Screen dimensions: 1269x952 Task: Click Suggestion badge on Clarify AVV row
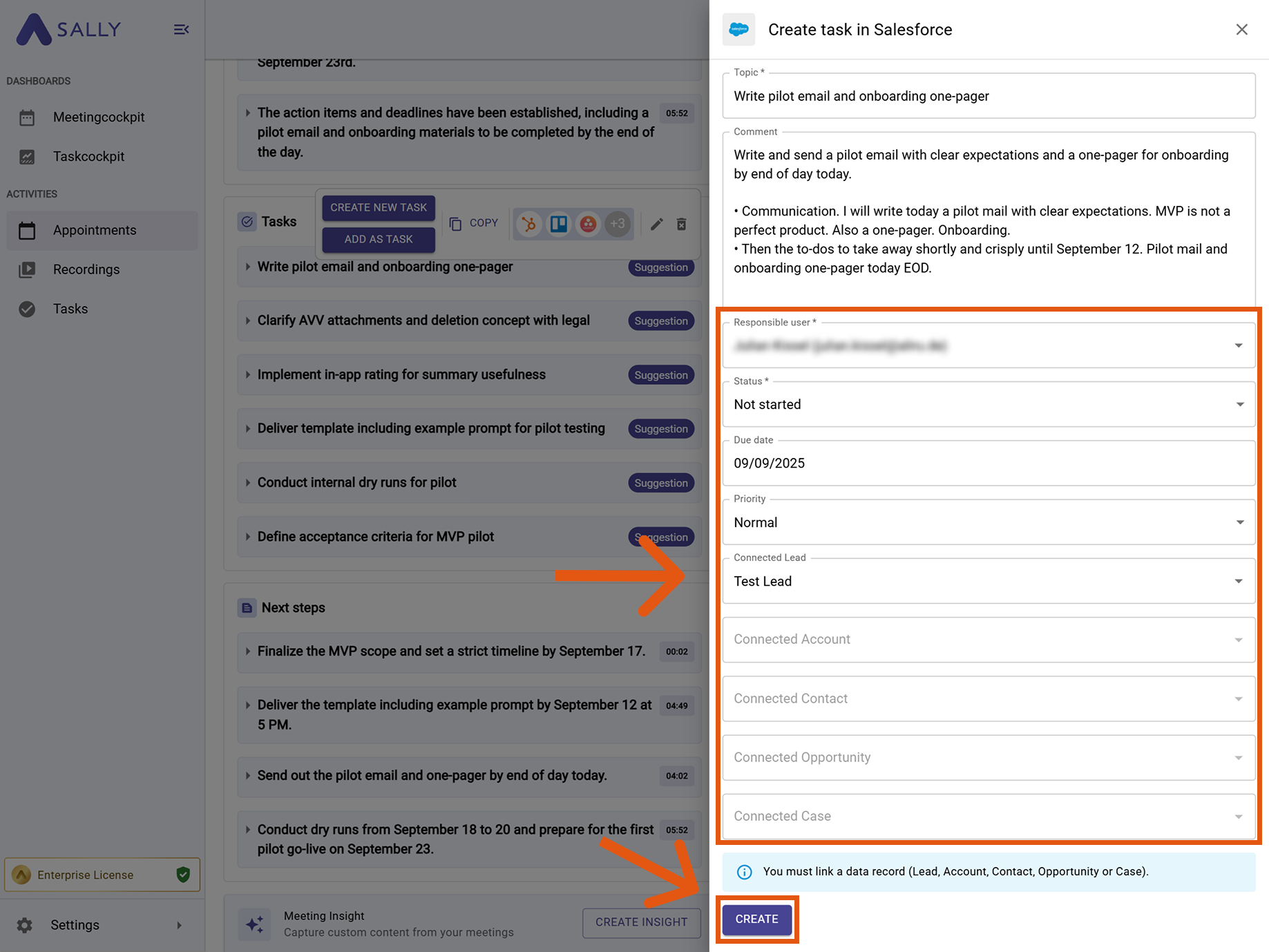661,321
